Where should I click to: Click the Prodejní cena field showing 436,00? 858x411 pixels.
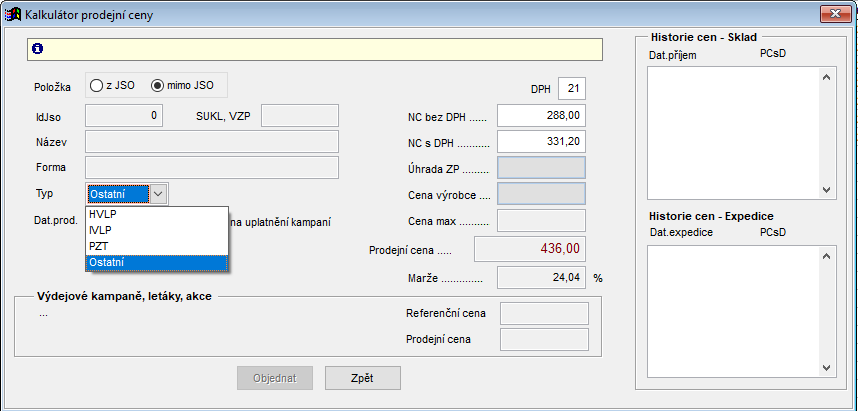pos(529,248)
